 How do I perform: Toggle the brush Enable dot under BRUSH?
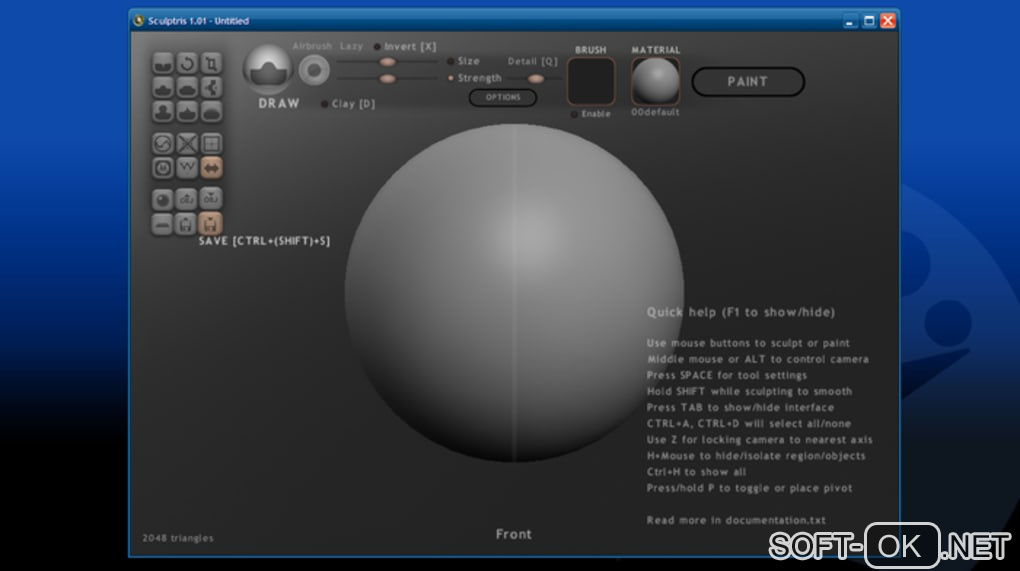pyautogui.click(x=574, y=114)
